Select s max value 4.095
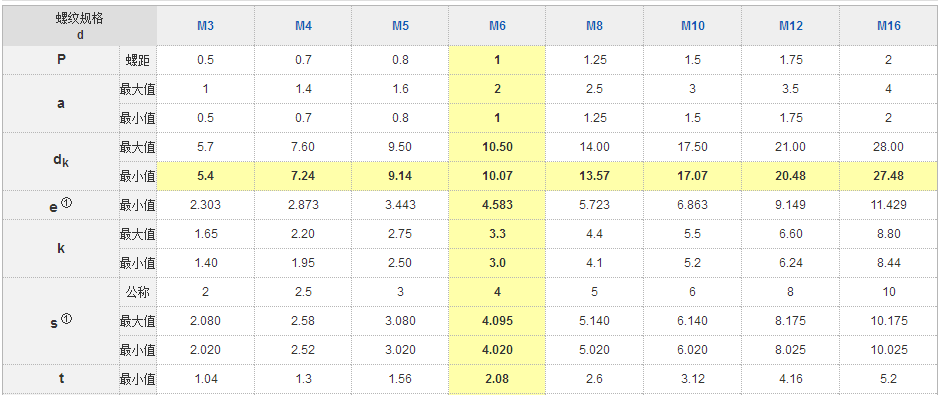 [497, 321]
